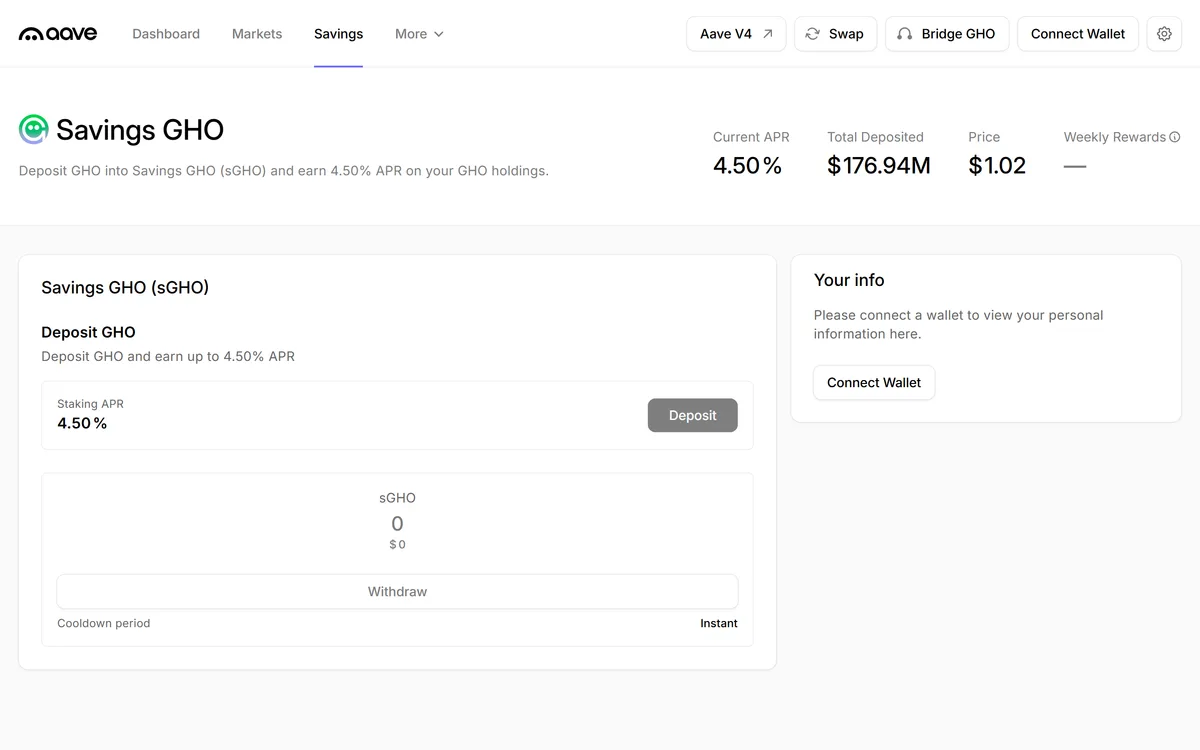Open Aave V4 link button
1200x750 pixels.
(736, 34)
